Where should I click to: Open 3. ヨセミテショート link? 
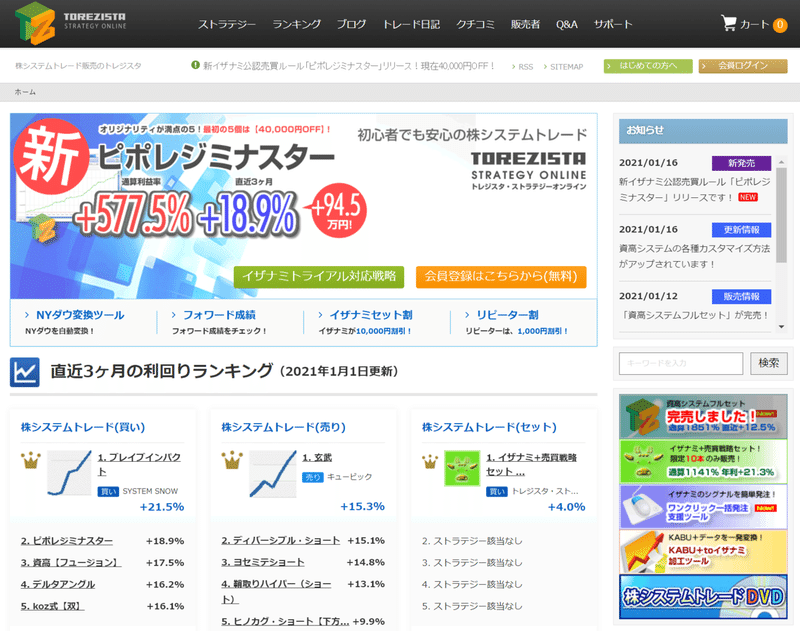click(263, 562)
